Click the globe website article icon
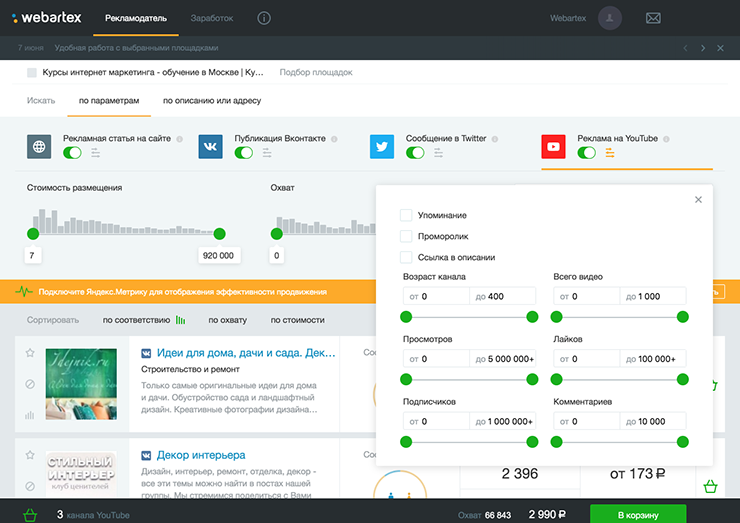This screenshot has width=740, height=523. pyautogui.click(x=39, y=147)
